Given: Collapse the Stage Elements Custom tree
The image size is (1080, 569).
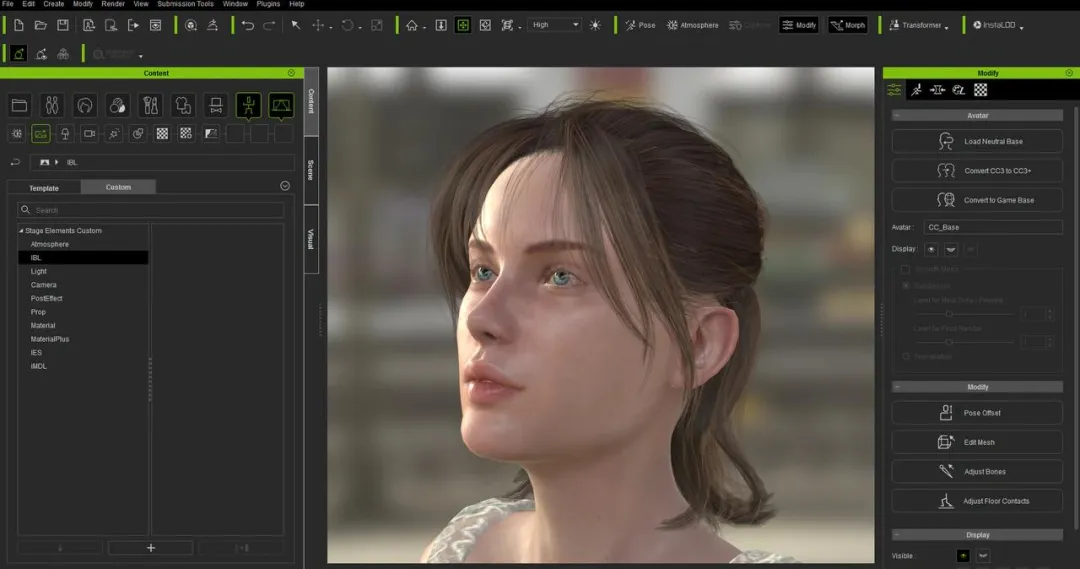Looking at the screenshot, I should 20,231.
